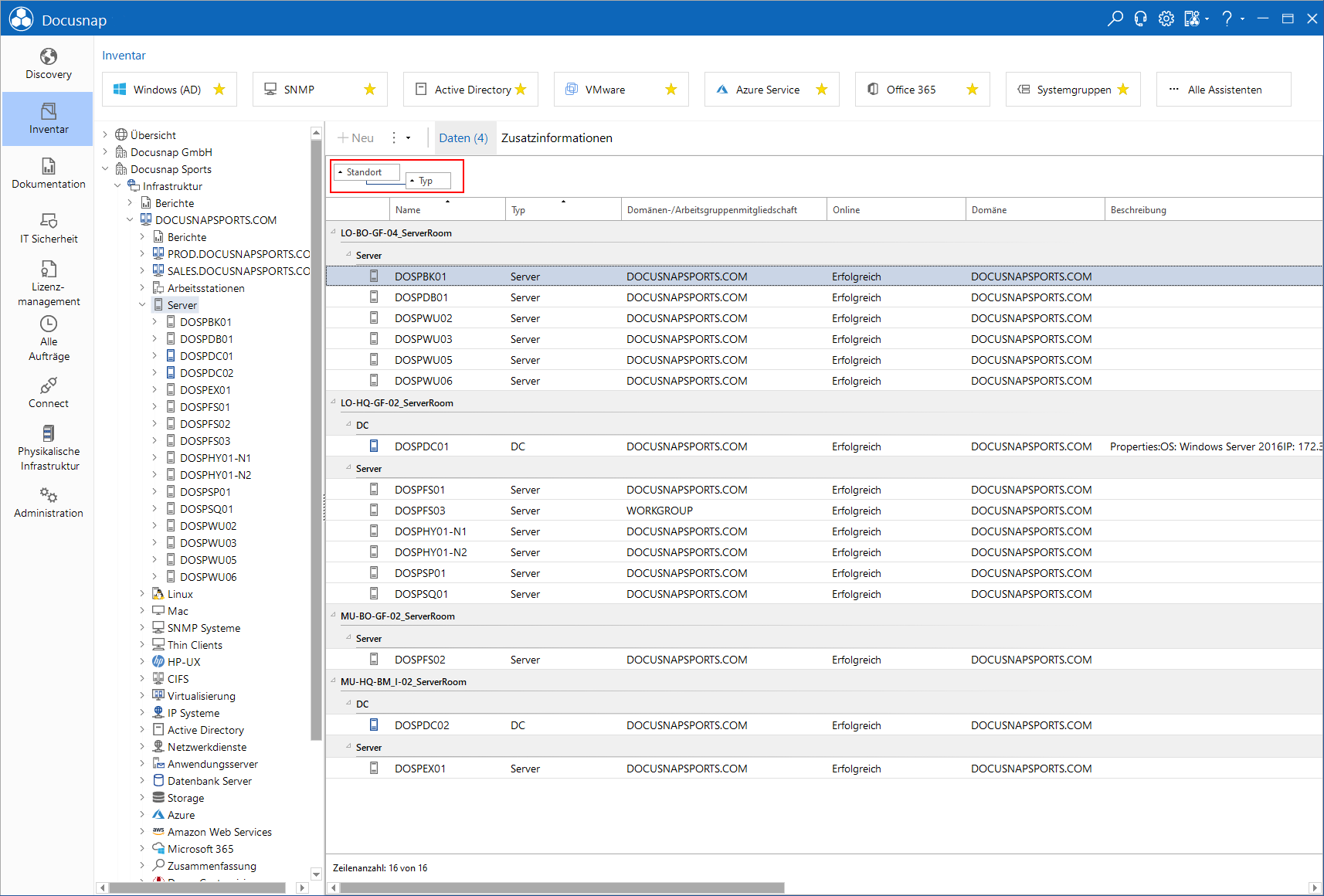Collapse the Docusnap Sports tree node

tap(105, 168)
